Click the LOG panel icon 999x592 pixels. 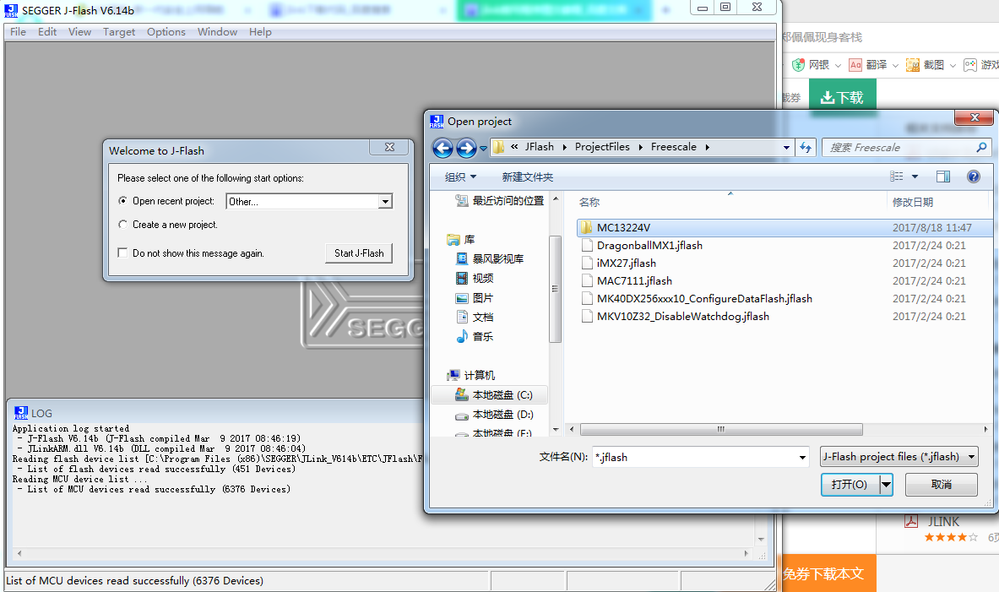pyautogui.click(x=21, y=413)
